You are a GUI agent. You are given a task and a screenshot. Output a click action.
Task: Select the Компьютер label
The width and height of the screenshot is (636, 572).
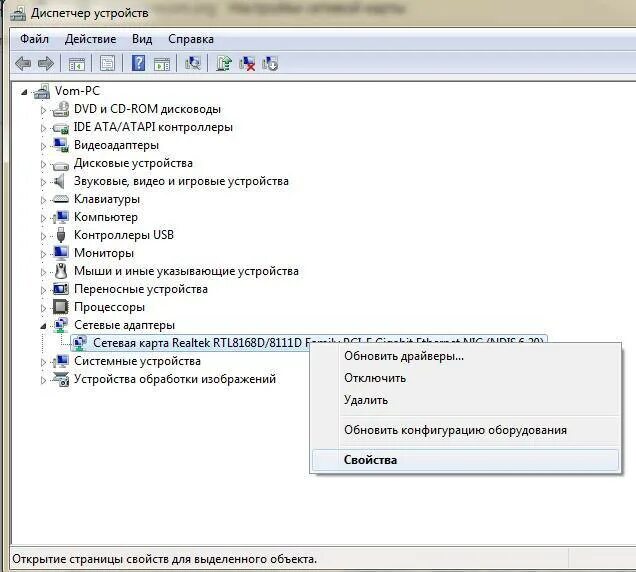pos(106,217)
